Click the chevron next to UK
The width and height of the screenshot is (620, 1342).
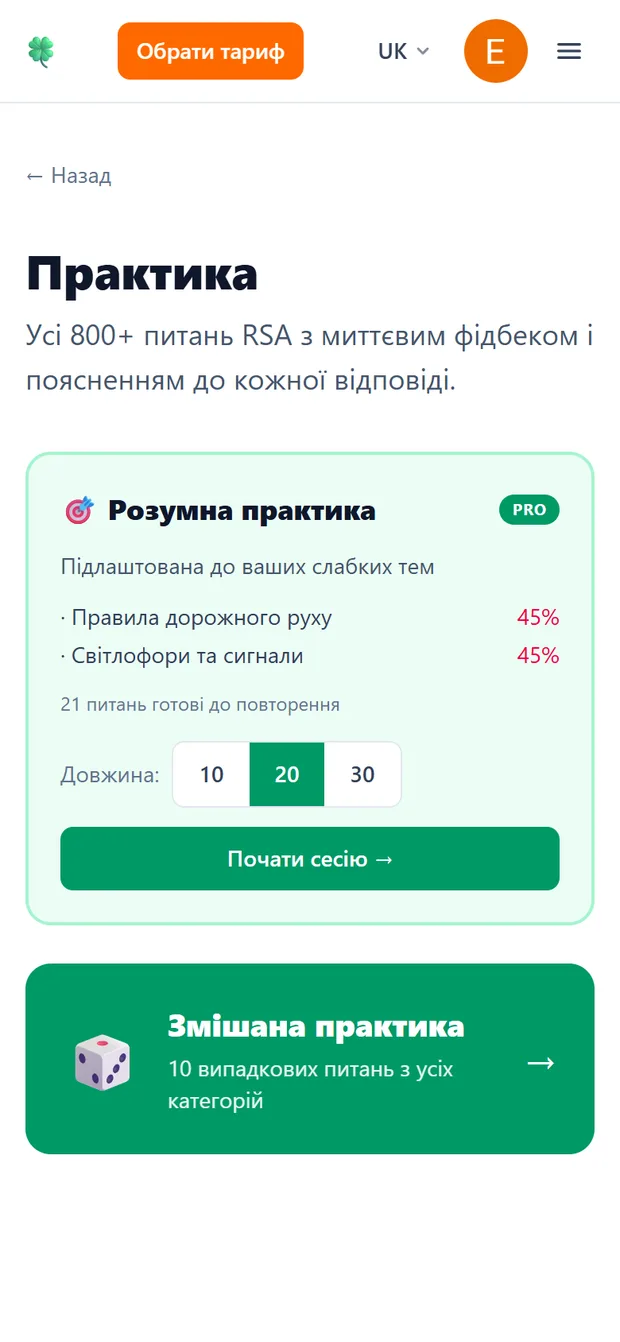point(423,51)
